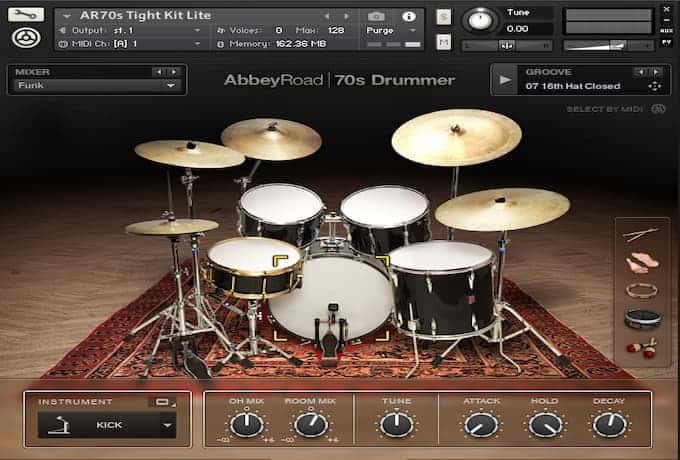The height and width of the screenshot is (460, 680).
Task: Click the Tune value 0.00
Action: click(x=517, y=29)
